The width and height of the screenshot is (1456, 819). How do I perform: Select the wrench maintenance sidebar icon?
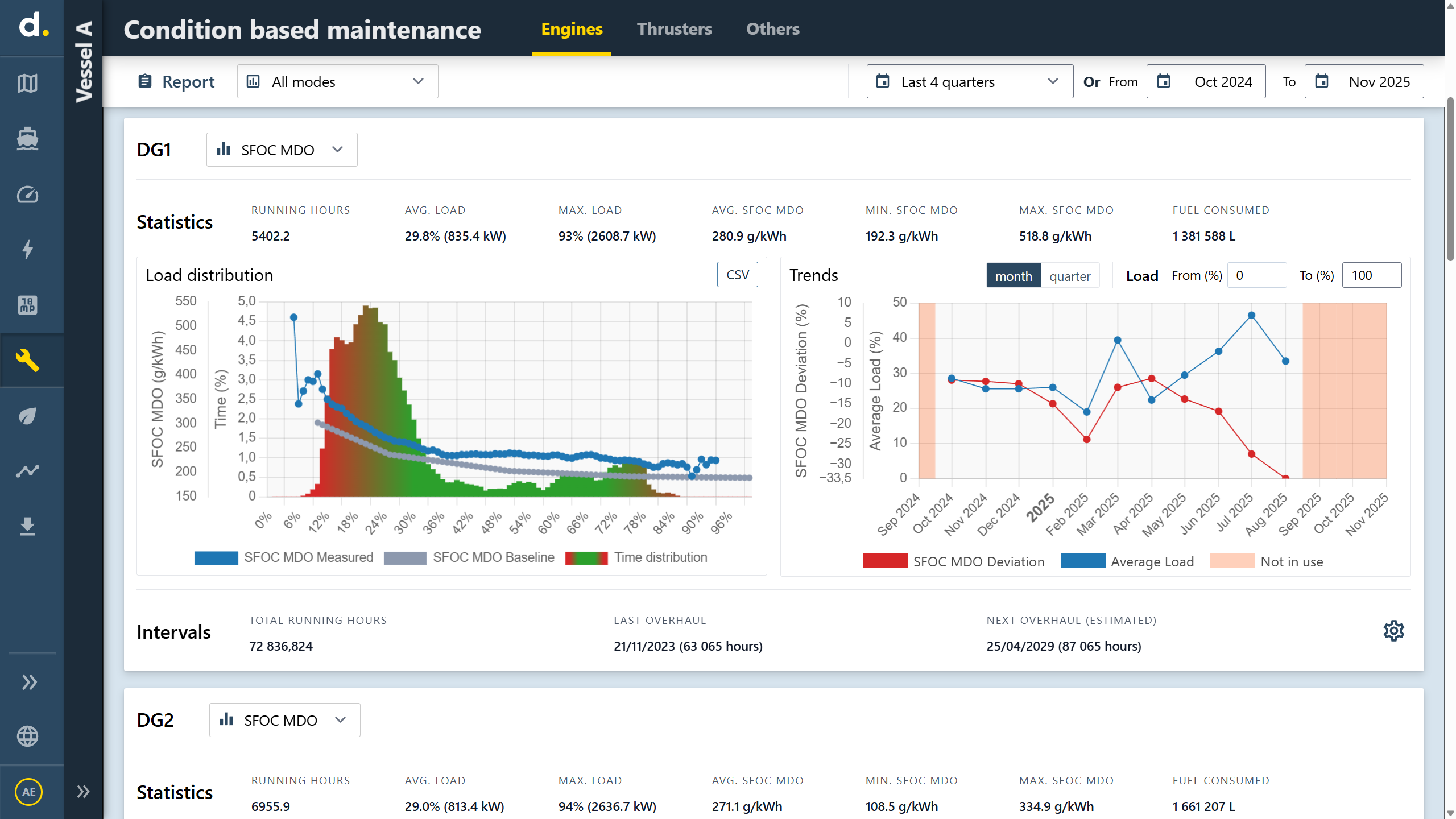[27, 360]
